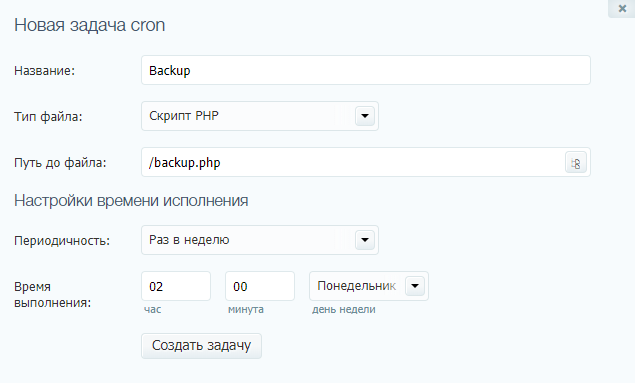The image size is (635, 383).
Task: Click the Название: label
Action: tap(45, 71)
